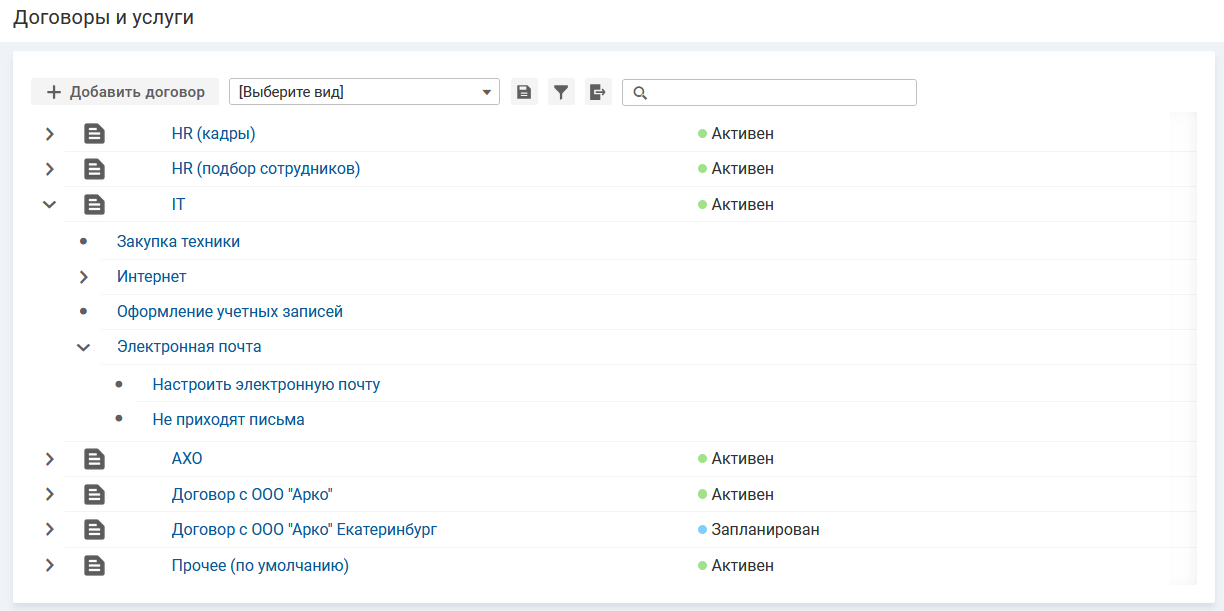The height and width of the screenshot is (611, 1224).
Task: Click the document icon beside IT contract
Action: coord(94,205)
